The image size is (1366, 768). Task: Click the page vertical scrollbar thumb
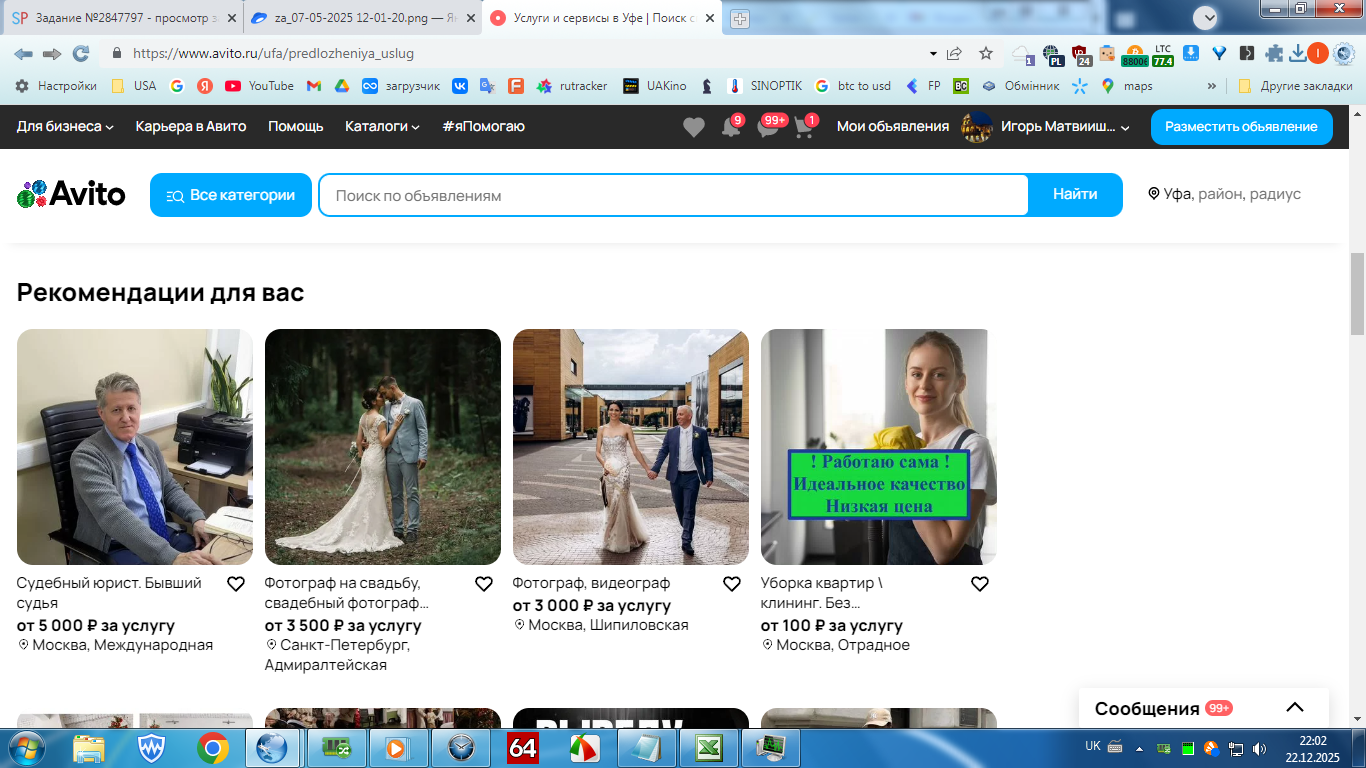tap(1358, 294)
